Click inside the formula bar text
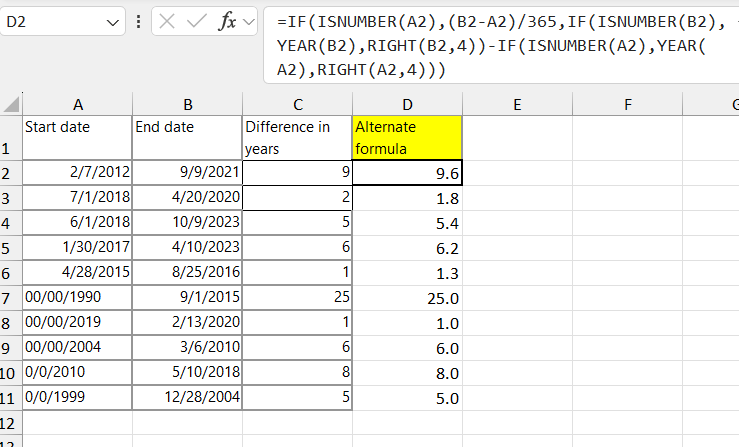The image size is (739, 447). (501, 45)
